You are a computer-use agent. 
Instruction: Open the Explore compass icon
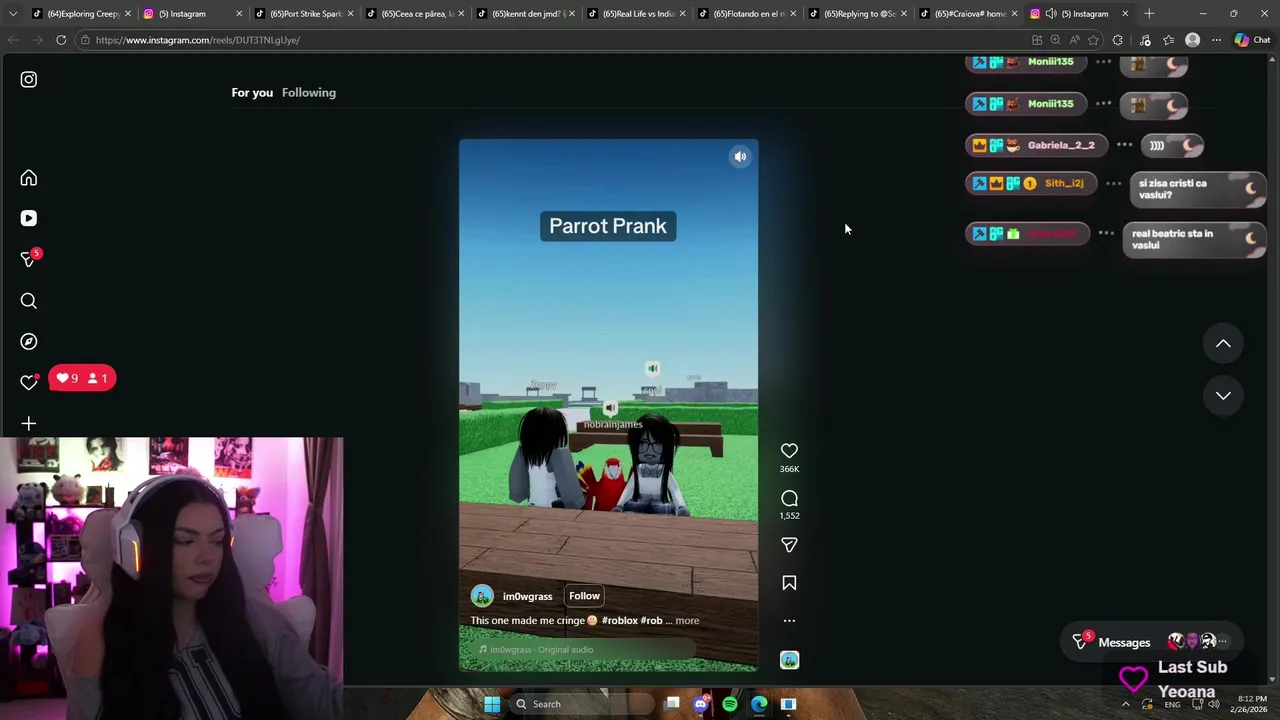(x=28, y=341)
